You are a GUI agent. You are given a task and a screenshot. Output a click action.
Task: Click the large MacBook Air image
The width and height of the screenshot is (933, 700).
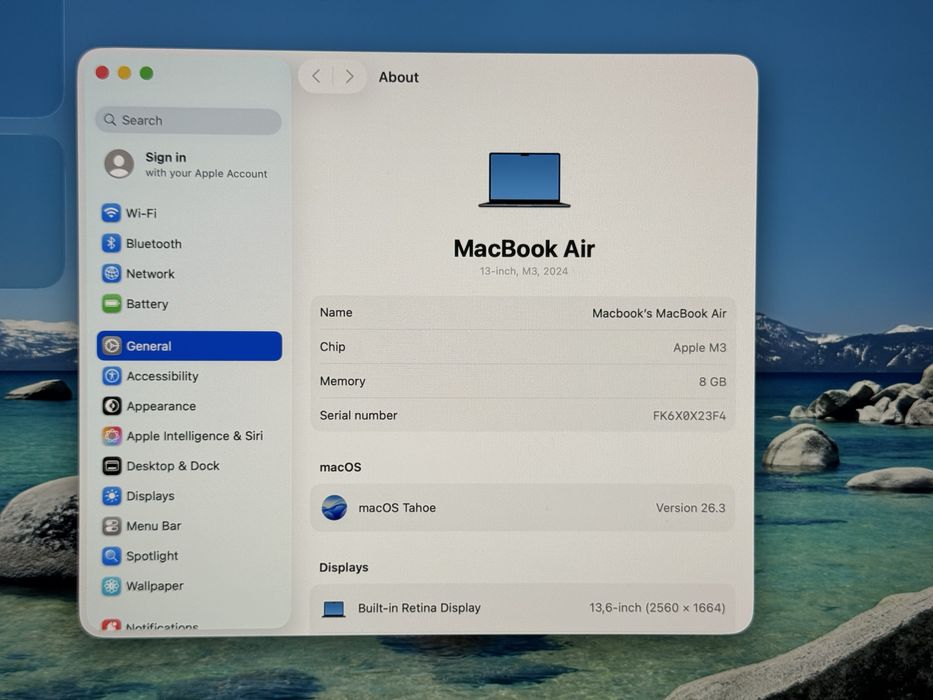tap(524, 180)
